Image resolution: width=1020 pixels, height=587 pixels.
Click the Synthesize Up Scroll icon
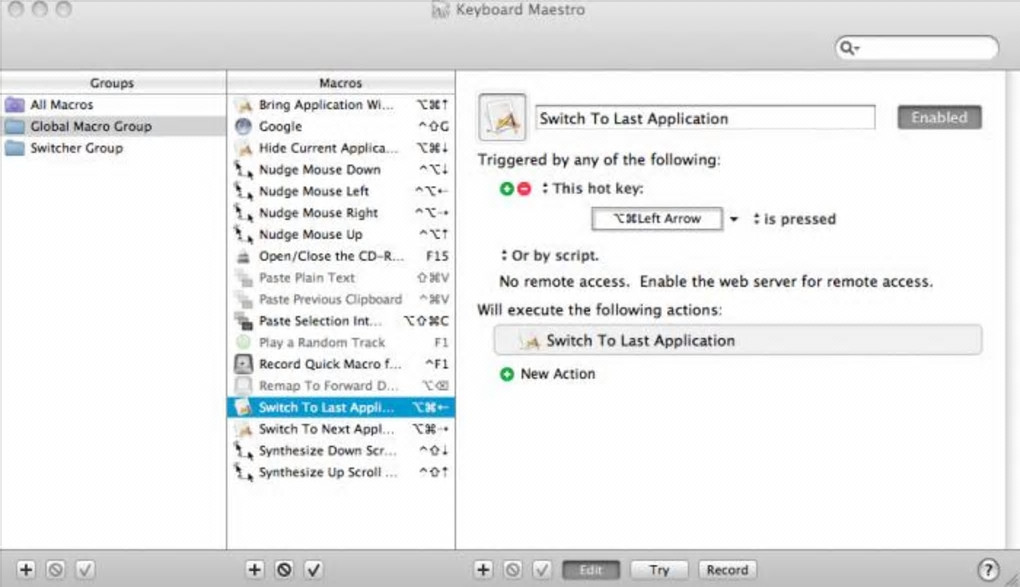coord(243,472)
